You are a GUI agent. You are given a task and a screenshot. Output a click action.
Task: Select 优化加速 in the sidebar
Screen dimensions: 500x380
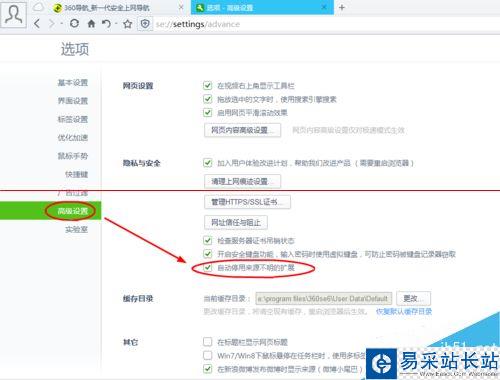[73, 137]
